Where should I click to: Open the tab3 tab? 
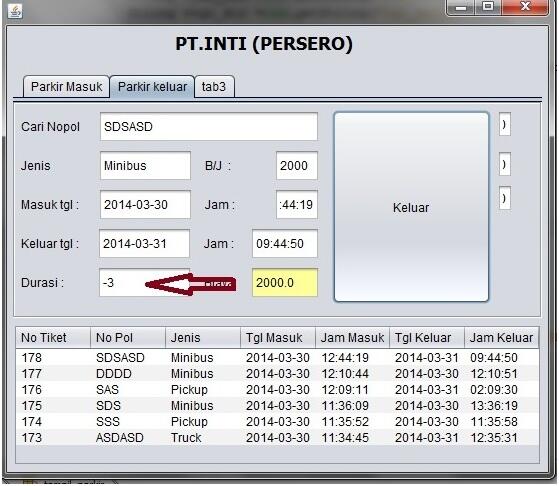pyautogui.click(x=214, y=87)
